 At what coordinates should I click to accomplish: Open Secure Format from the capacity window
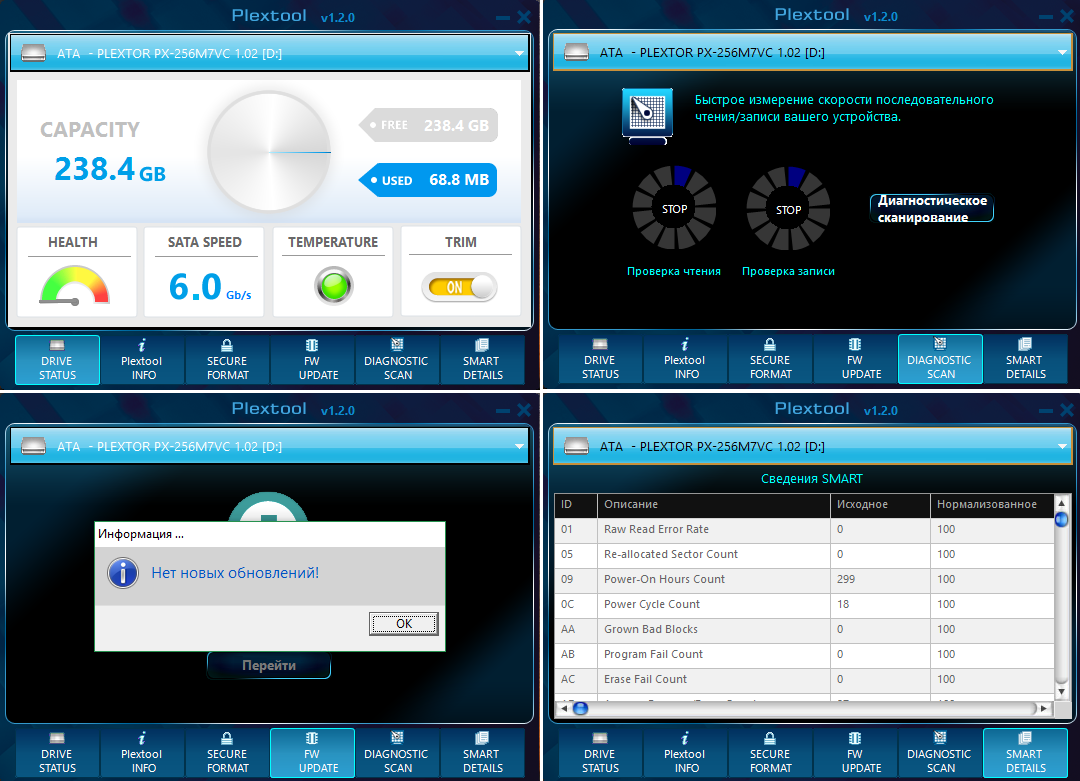click(x=227, y=360)
